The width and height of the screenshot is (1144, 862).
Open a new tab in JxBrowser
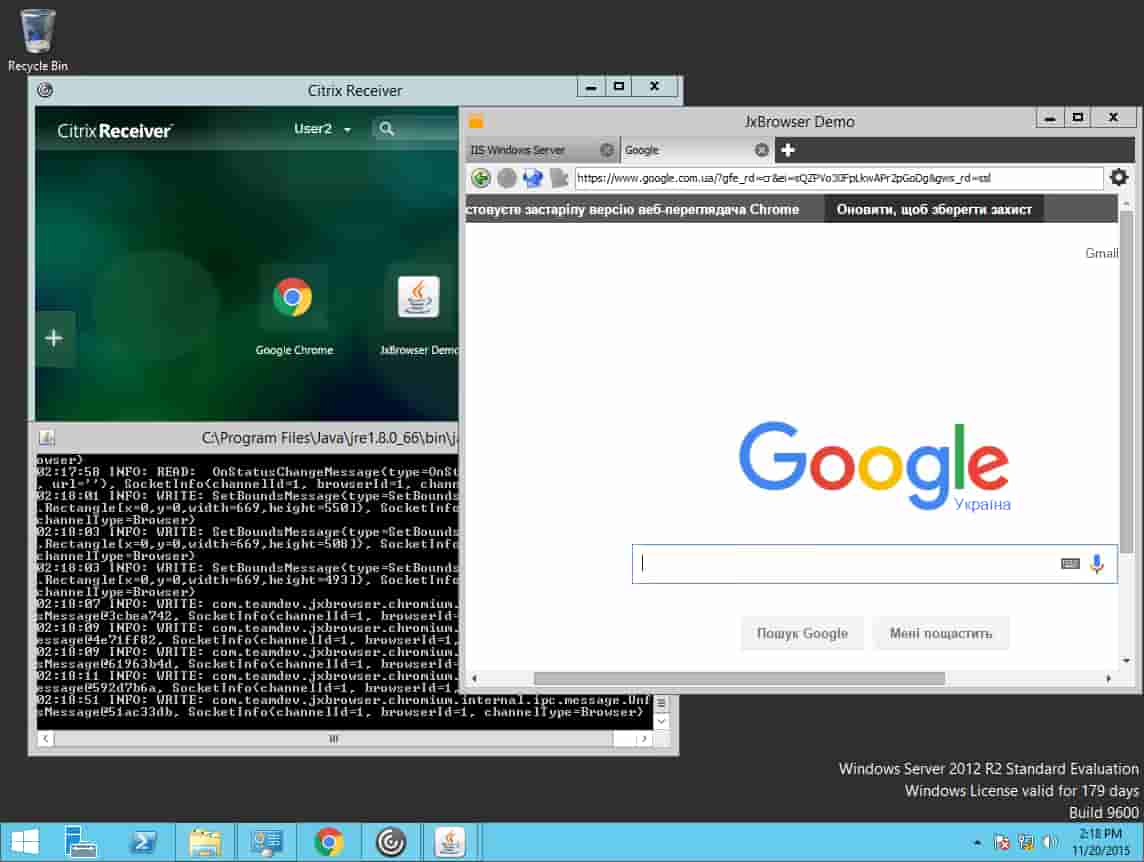pyautogui.click(x=788, y=150)
